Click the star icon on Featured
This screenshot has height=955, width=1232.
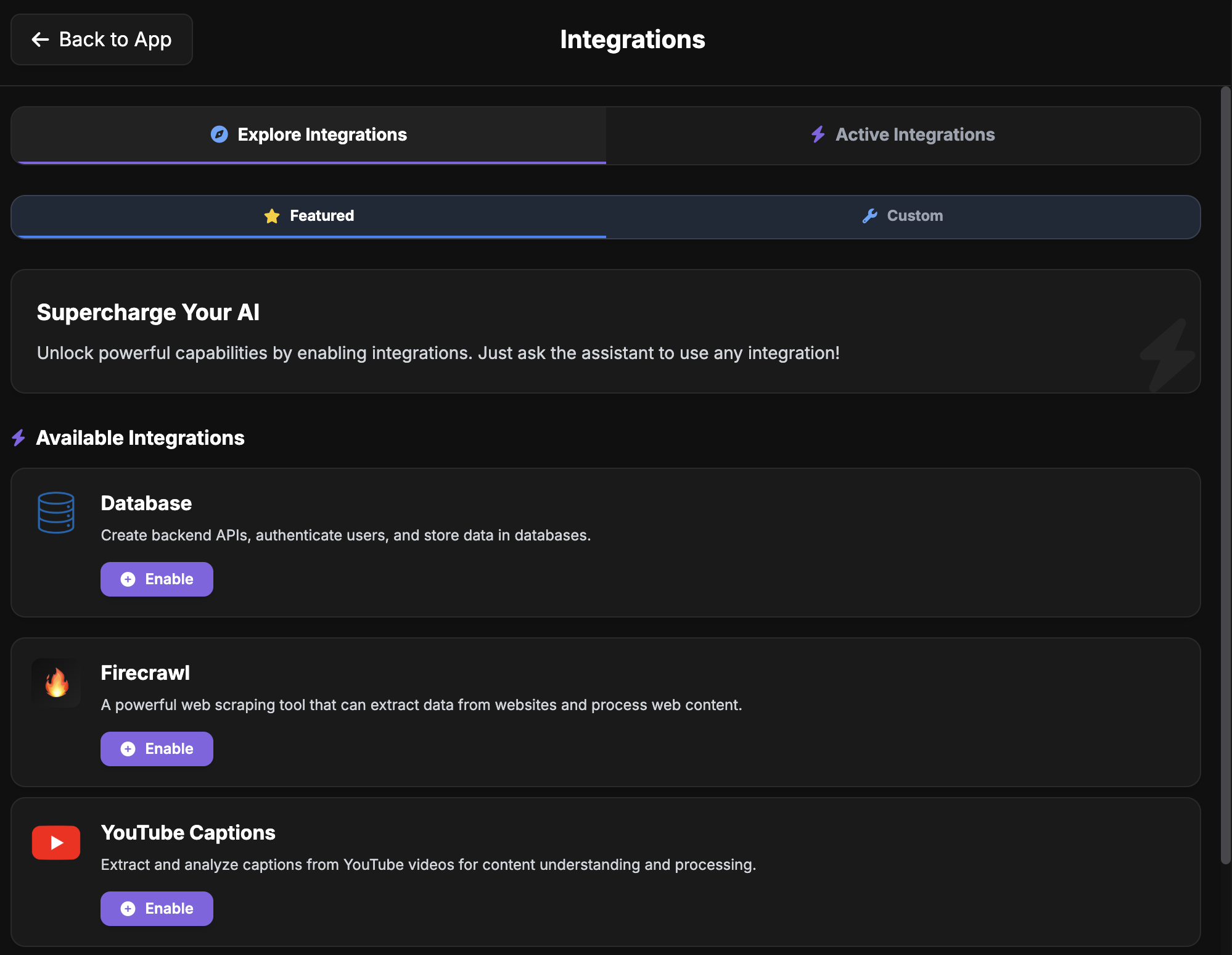pos(272,216)
